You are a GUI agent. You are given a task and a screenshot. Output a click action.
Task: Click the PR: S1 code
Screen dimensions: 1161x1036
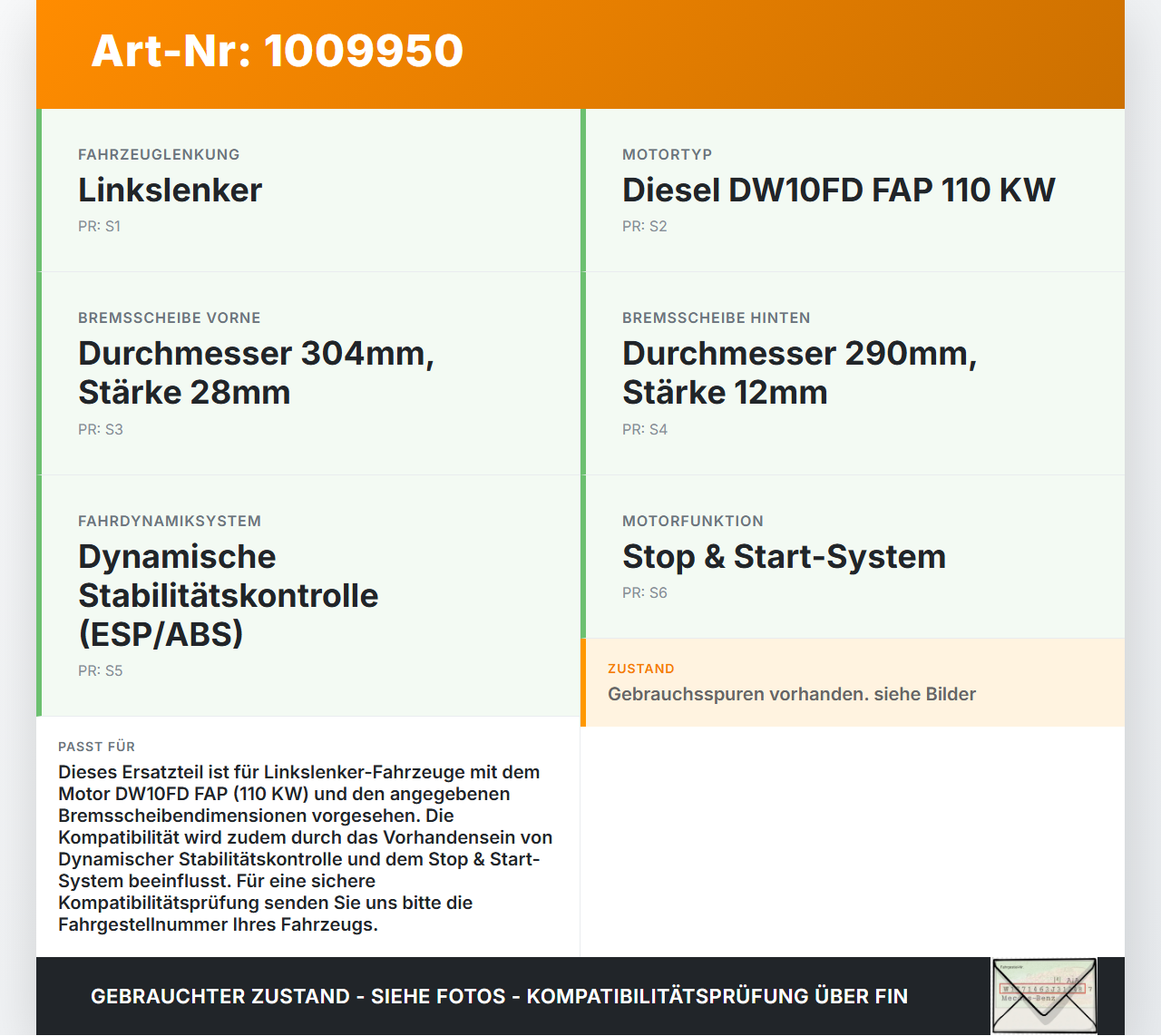click(100, 226)
